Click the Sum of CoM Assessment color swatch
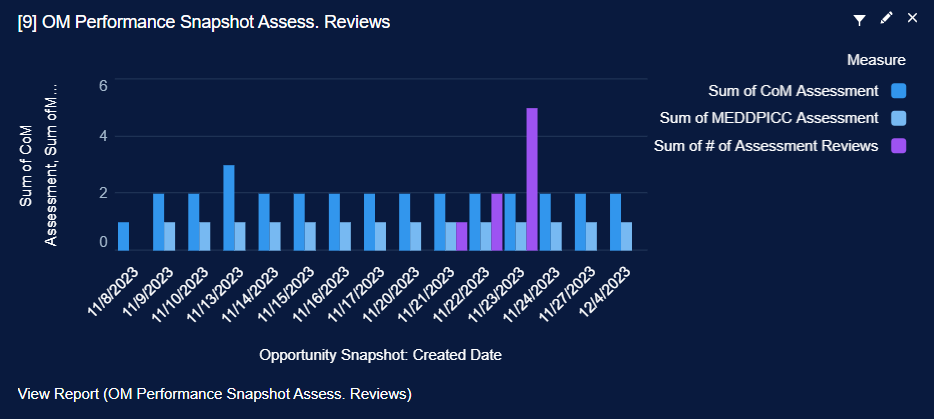 pos(898,91)
